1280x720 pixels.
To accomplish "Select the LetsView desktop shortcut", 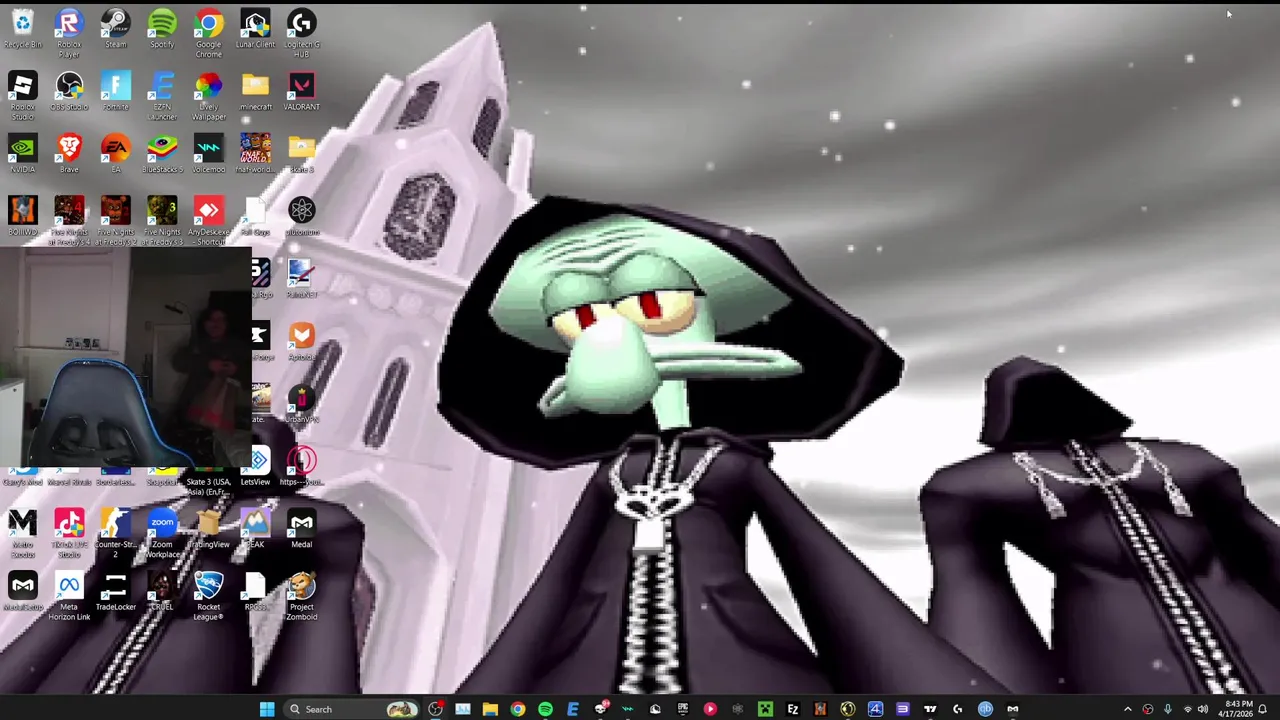I will (x=256, y=466).
